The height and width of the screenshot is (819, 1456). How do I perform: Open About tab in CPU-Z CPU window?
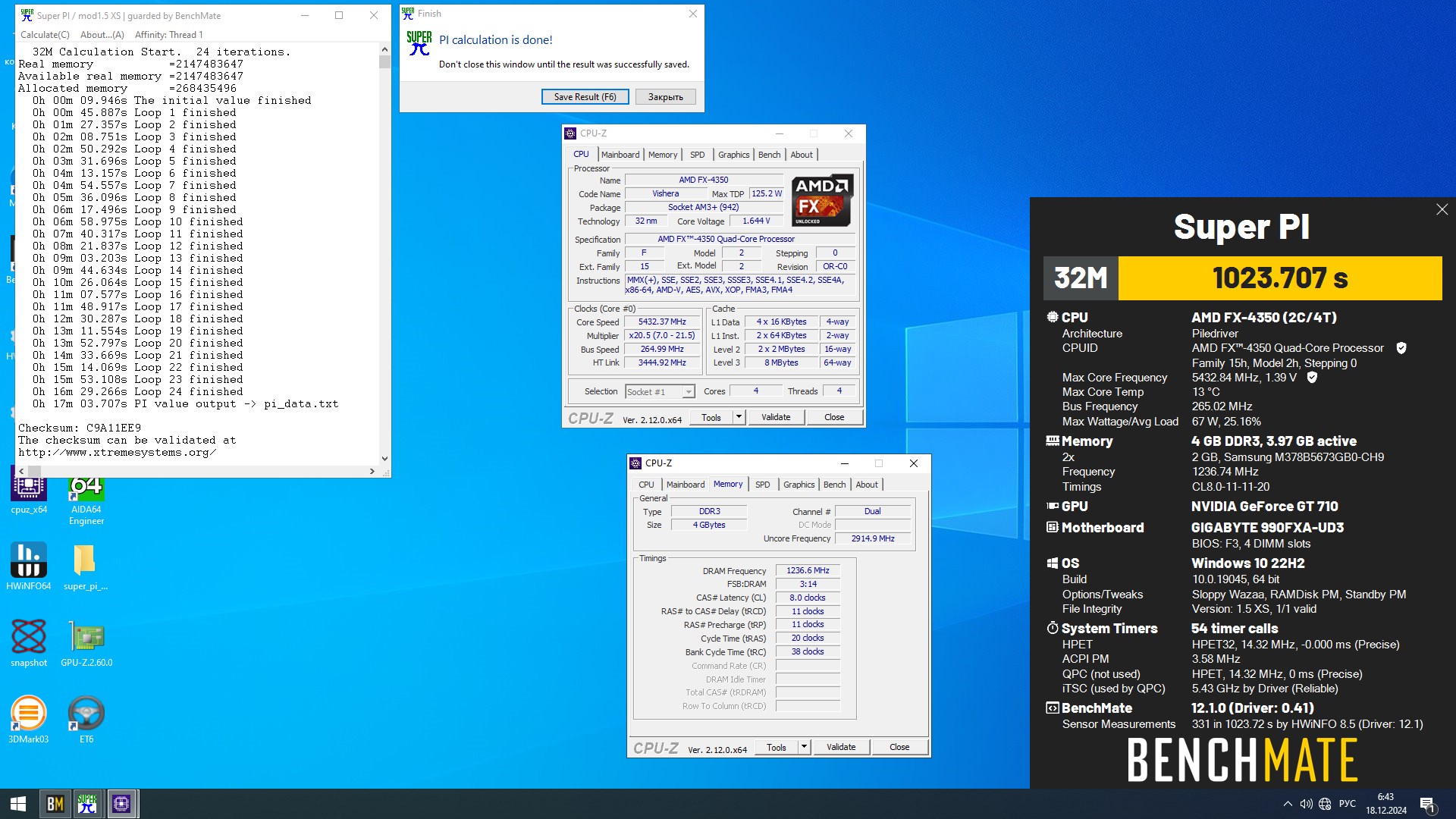click(x=802, y=155)
